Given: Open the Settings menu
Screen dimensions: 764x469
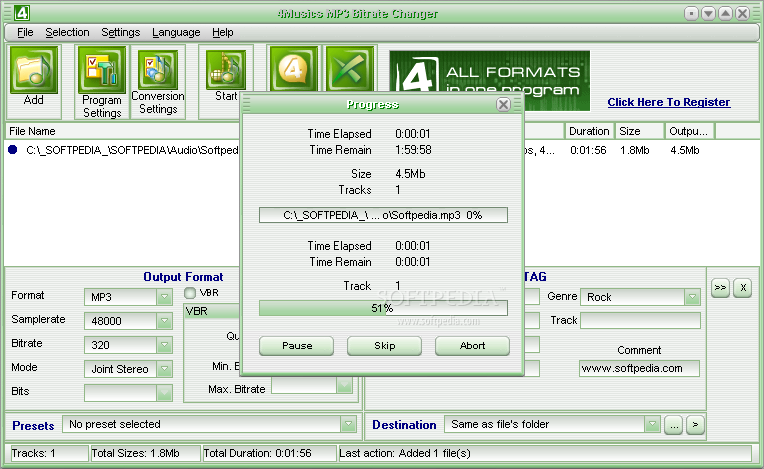Looking at the screenshot, I should pyautogui.click(x=120, y=32).
